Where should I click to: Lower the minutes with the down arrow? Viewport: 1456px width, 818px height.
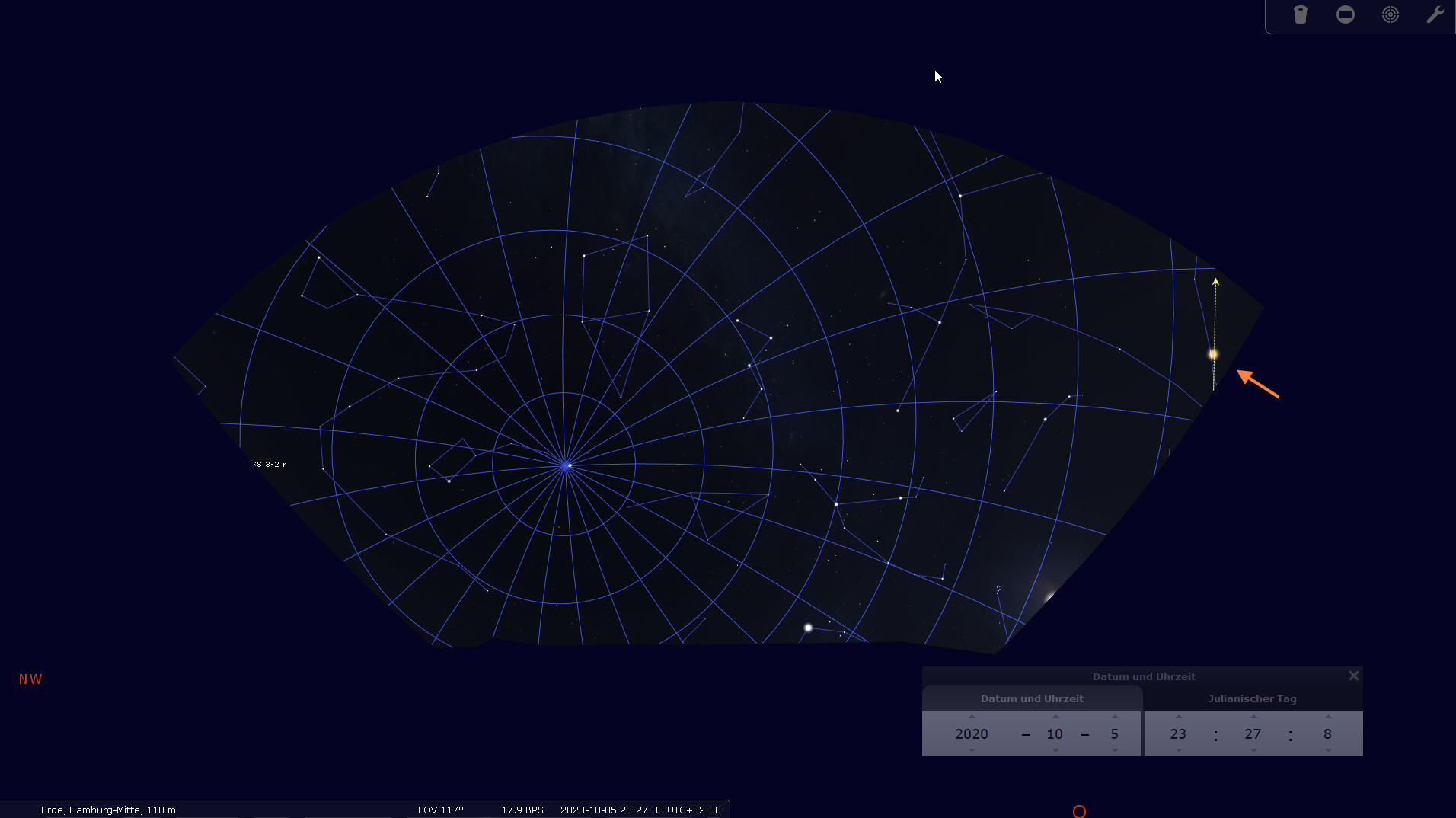pos(1253,750)
